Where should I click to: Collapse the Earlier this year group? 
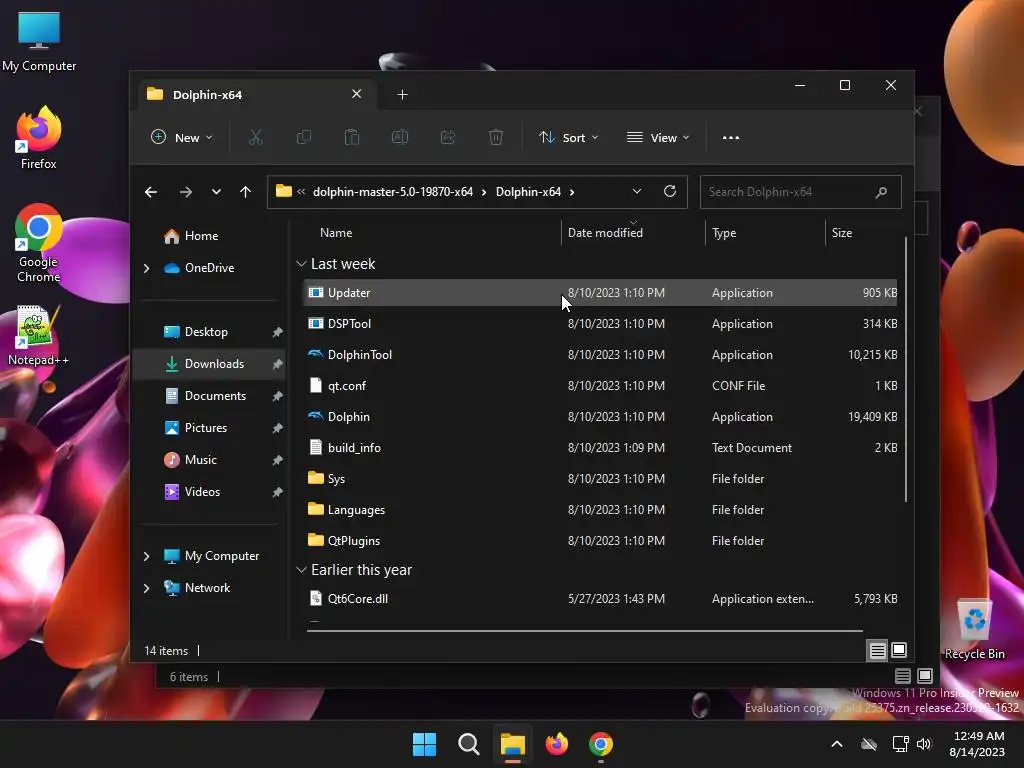[301, 570]
